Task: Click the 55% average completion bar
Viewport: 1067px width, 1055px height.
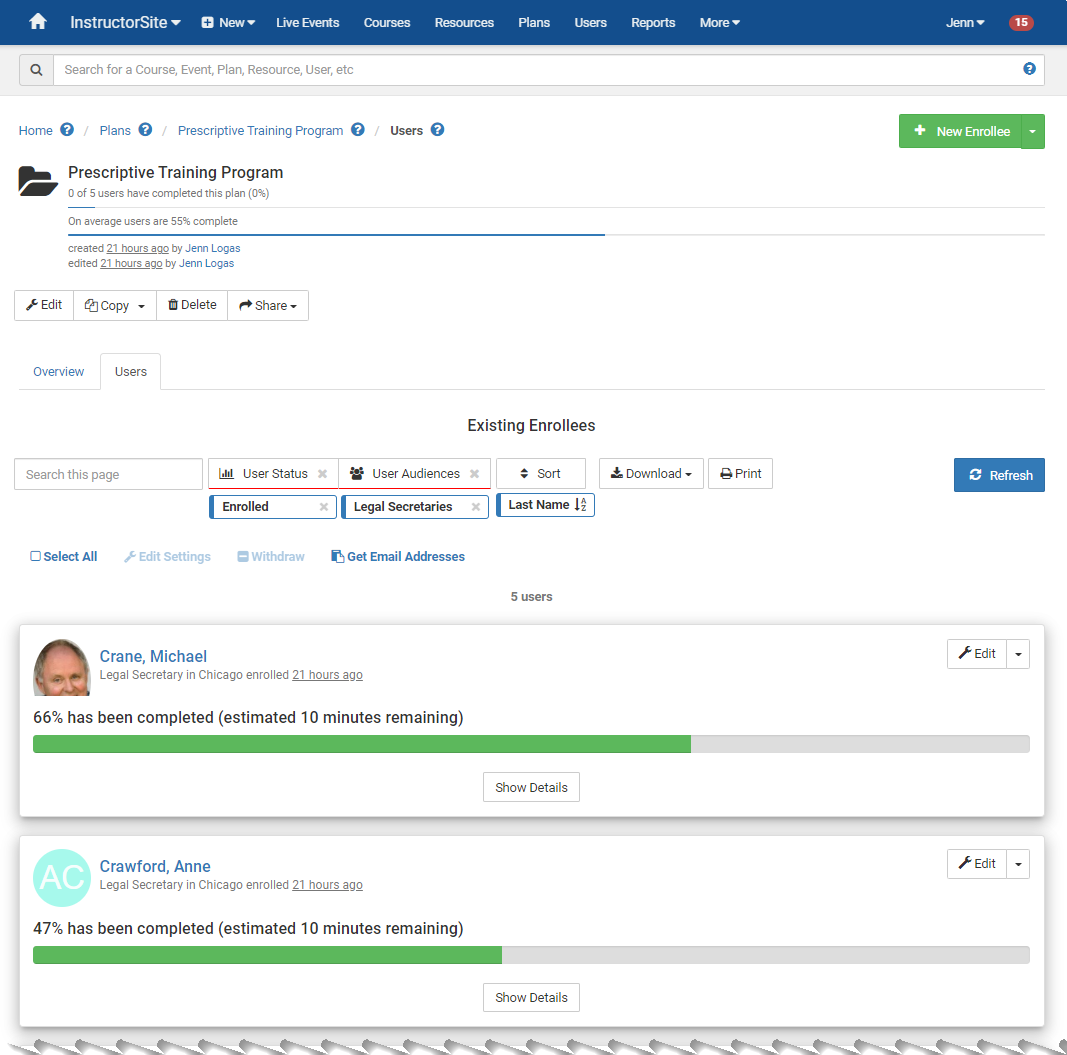Action: tap(556, 235)
